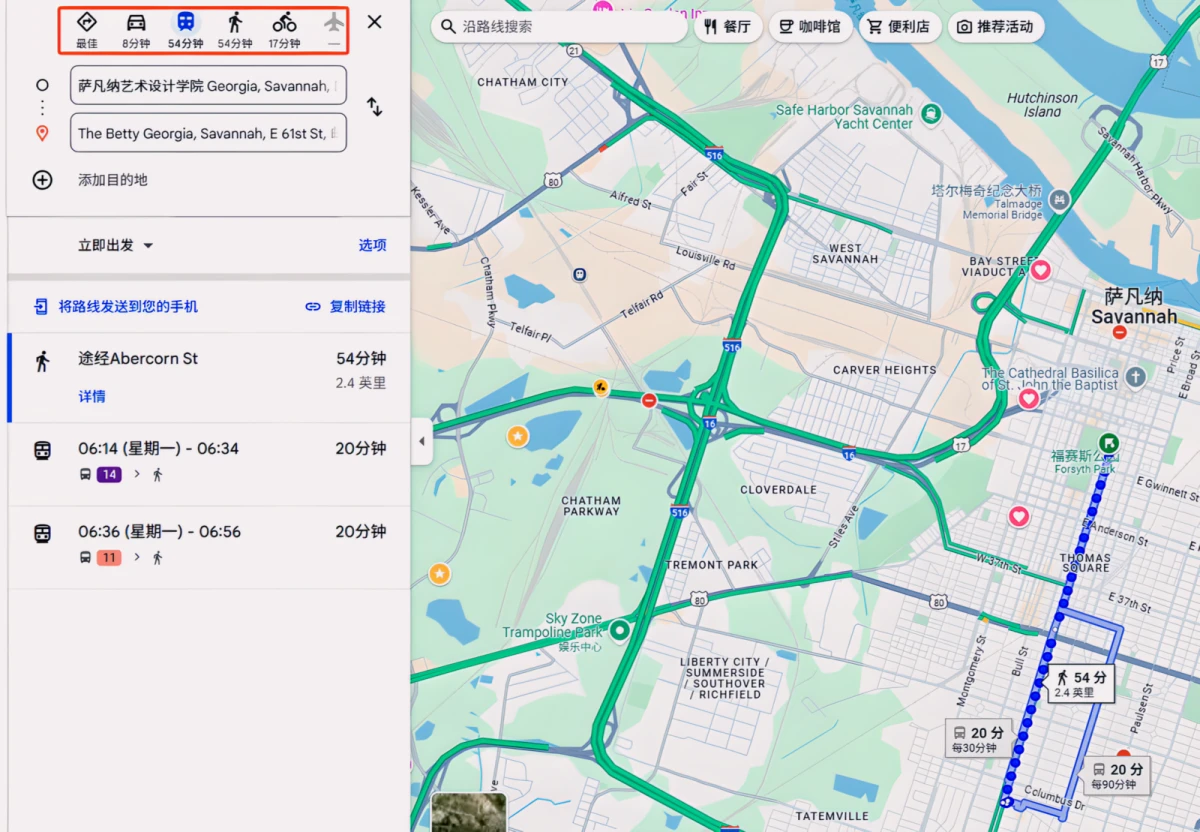The width and height of the screenshot is (1200, 832).
Task: Click the Hutchinson Island map label
Action: (x=1042, y=104)
